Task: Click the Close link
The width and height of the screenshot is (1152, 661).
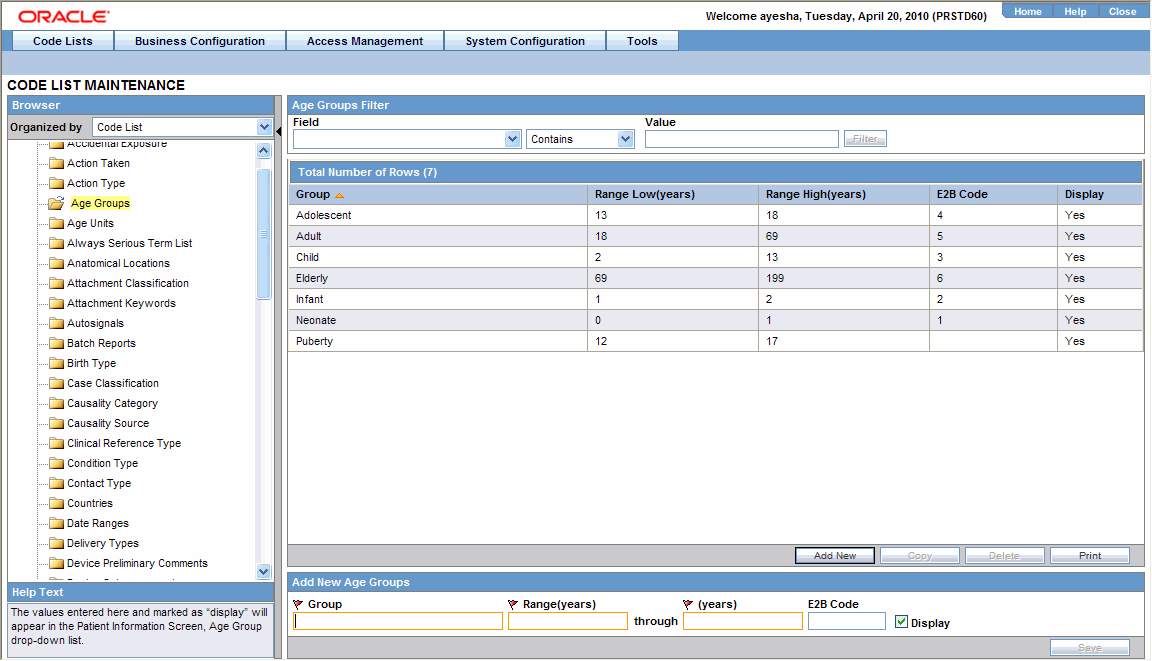Action: [x=1123, y=11]
